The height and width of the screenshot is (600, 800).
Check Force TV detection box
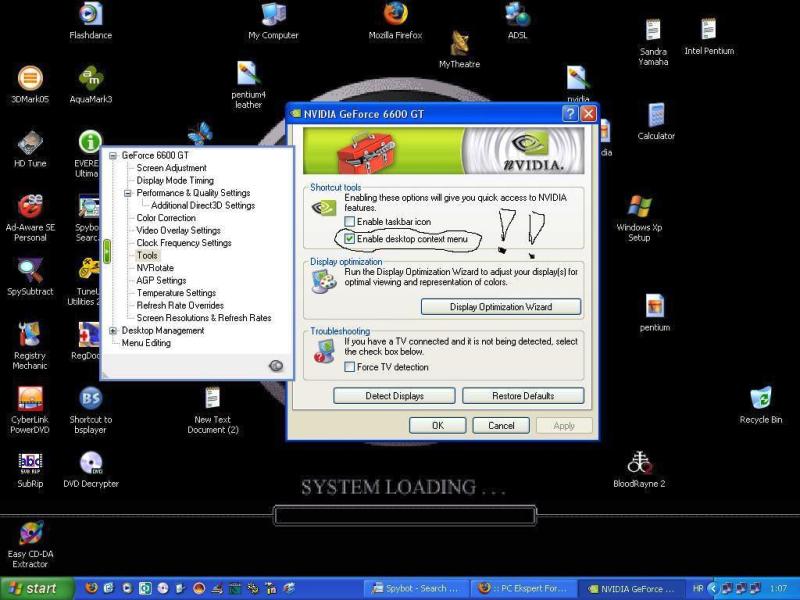(349, 367)
